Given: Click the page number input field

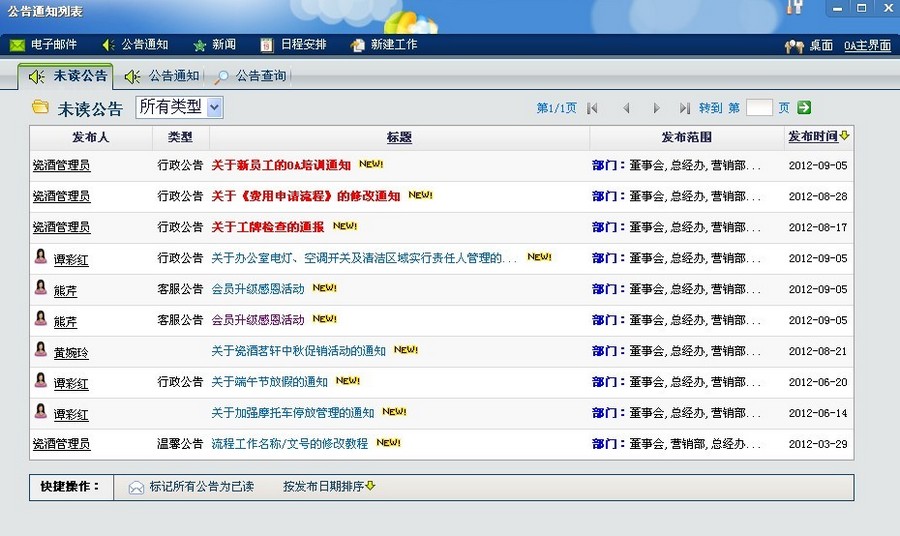Looking at the screenshot, I should (758, 108).
